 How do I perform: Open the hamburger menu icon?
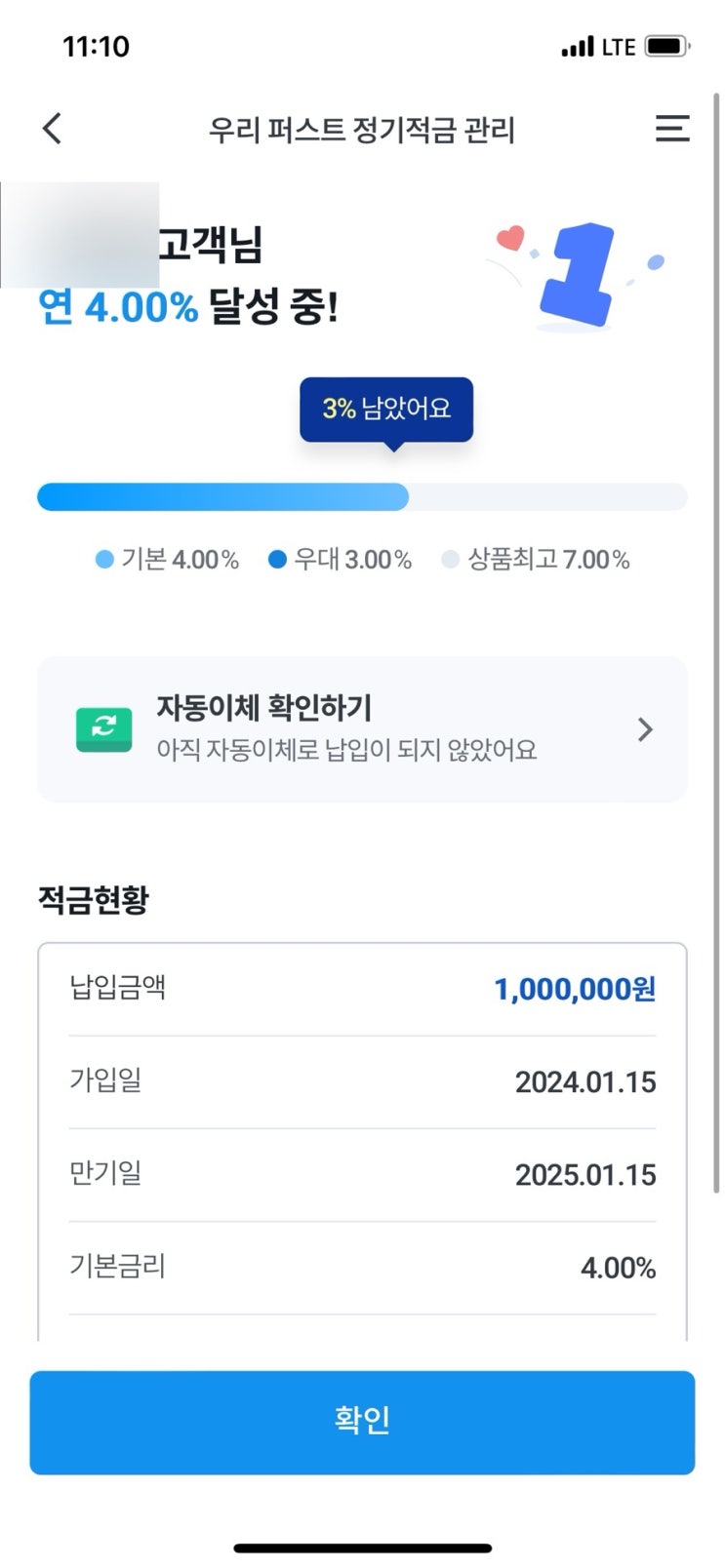671,129
